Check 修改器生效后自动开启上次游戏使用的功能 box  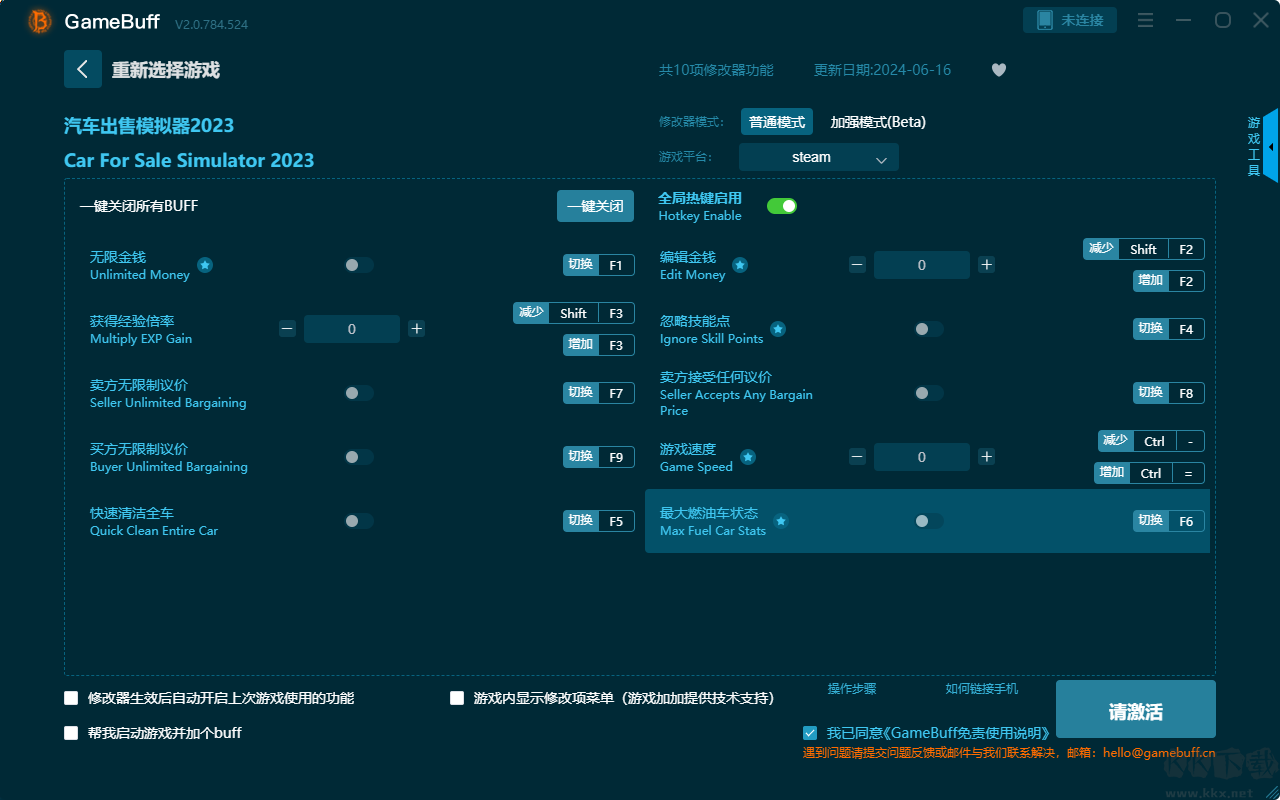[x=71, y=698]
